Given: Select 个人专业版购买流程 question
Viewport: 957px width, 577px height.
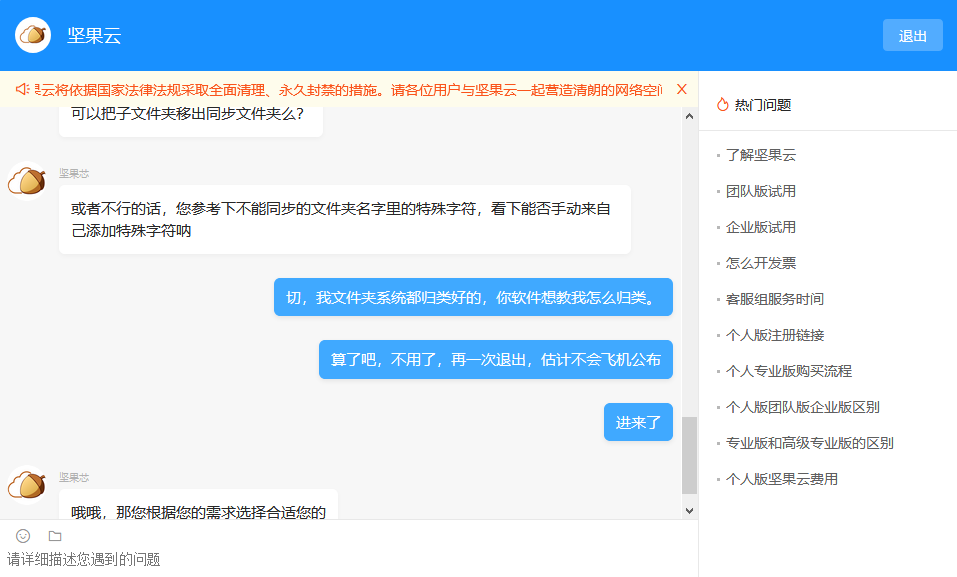Looking at the screenshot, I should tap(789, 371).
